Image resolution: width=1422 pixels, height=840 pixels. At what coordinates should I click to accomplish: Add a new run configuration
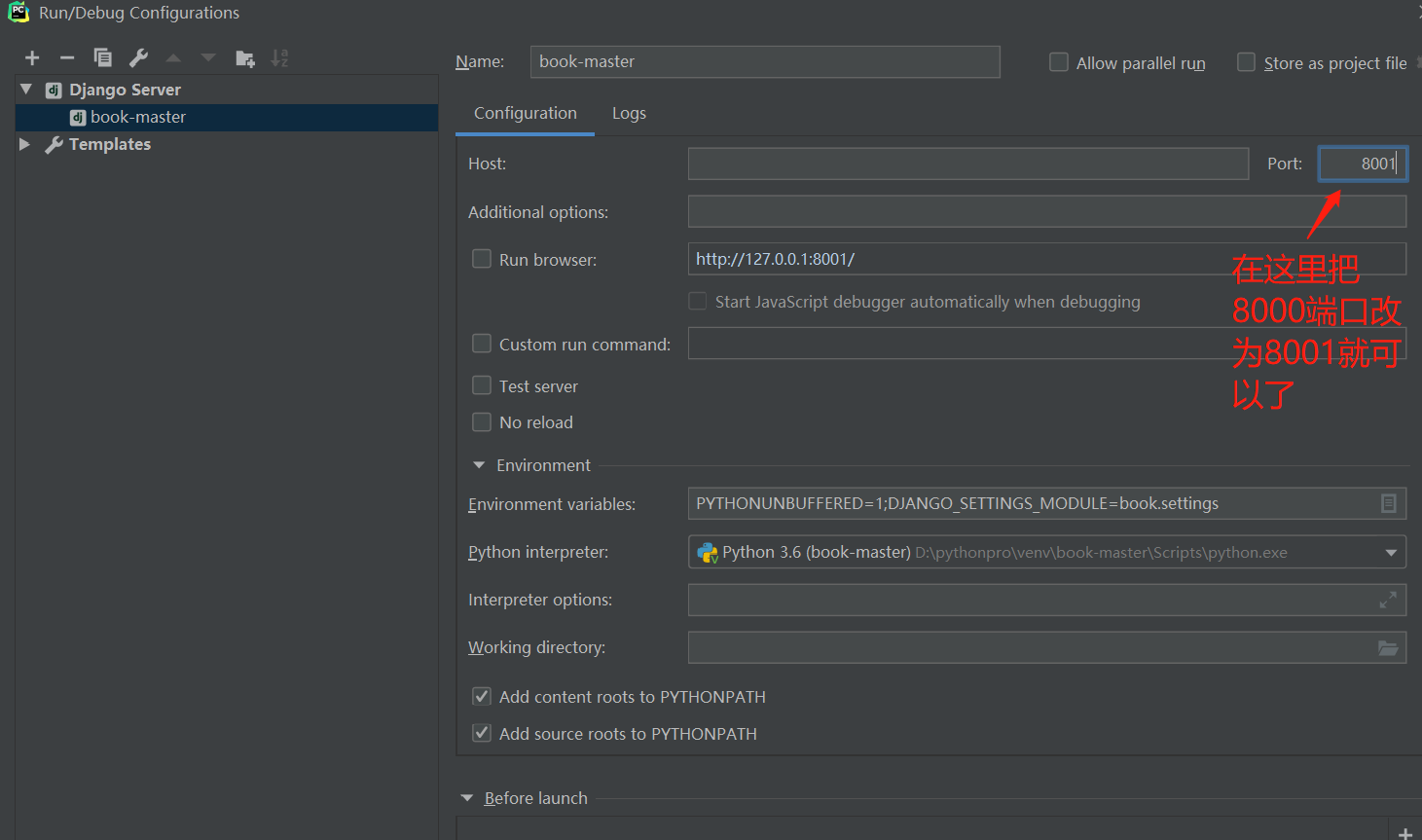[x=32, y=58]
